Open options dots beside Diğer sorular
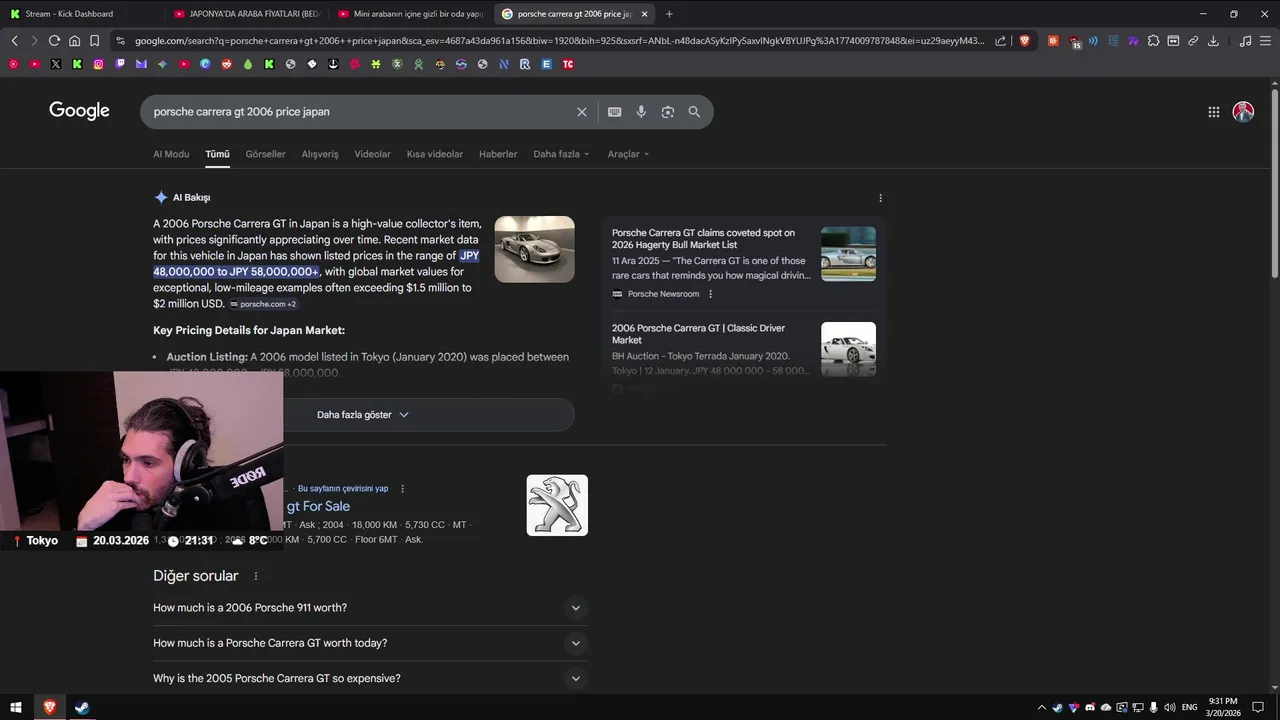1280x720 pixels. 256,576
